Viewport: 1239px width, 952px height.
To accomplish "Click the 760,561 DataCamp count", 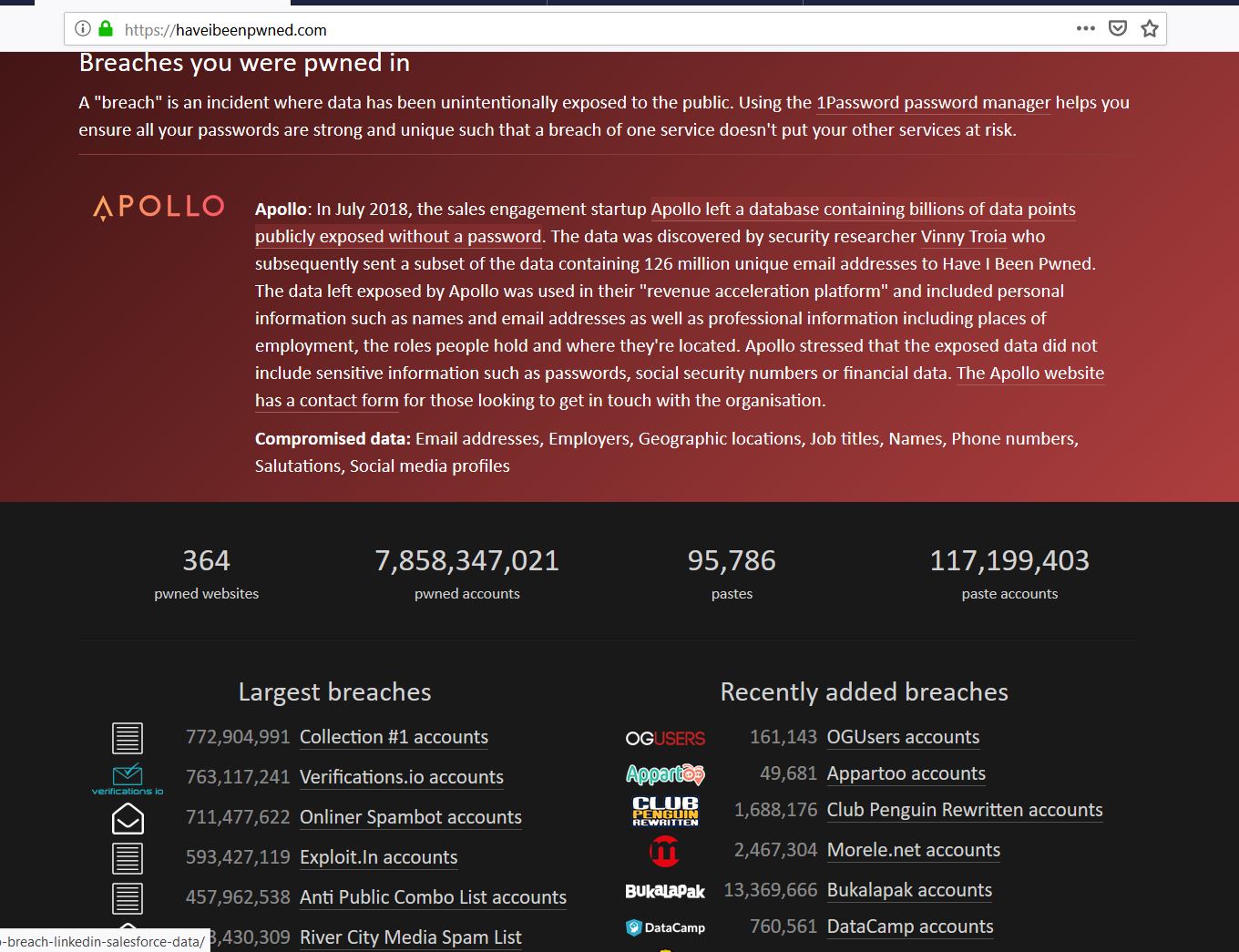I will (x=783, y=926).
